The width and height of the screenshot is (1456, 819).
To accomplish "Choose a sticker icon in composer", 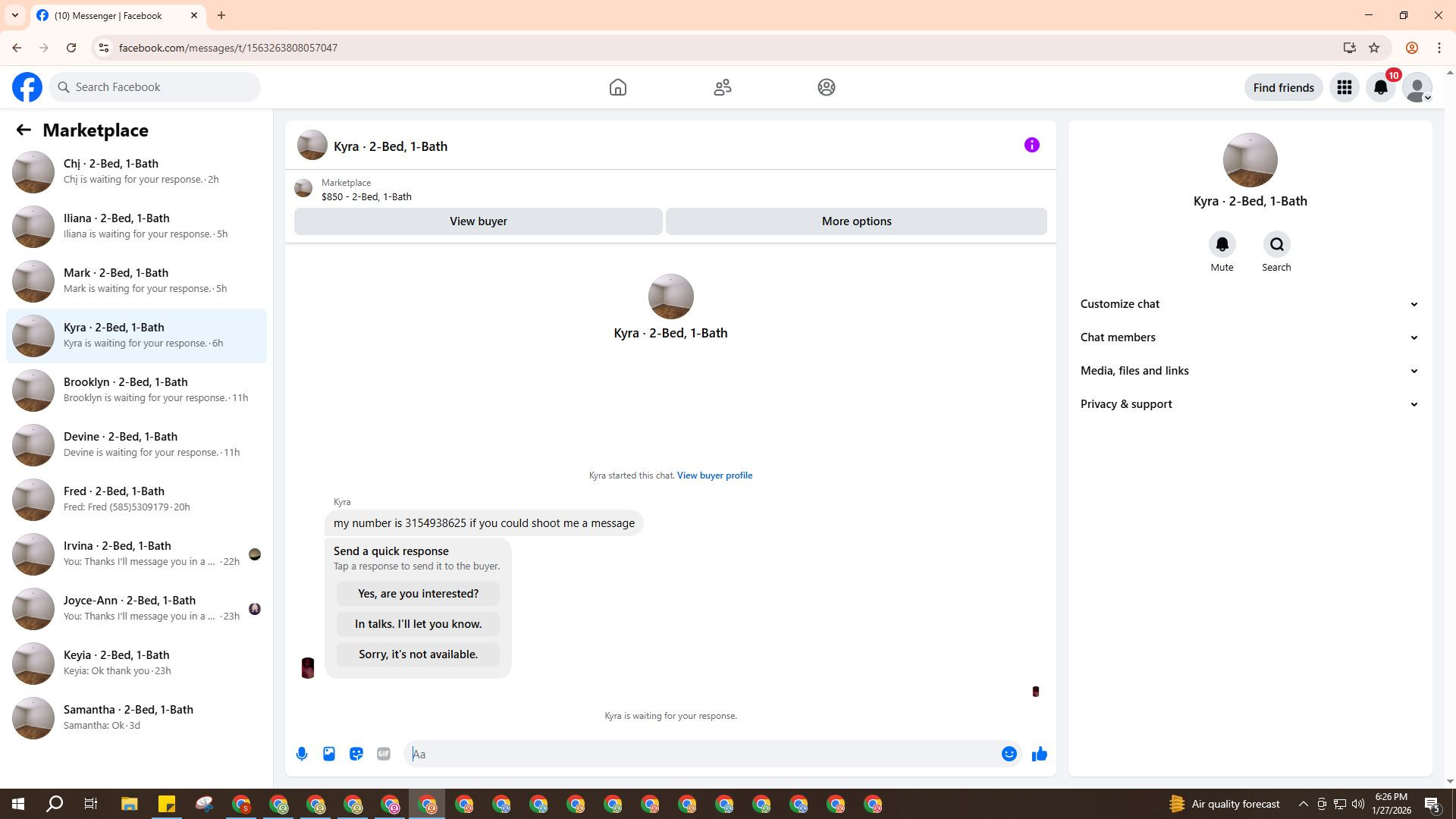I will [x=356, y=754].
